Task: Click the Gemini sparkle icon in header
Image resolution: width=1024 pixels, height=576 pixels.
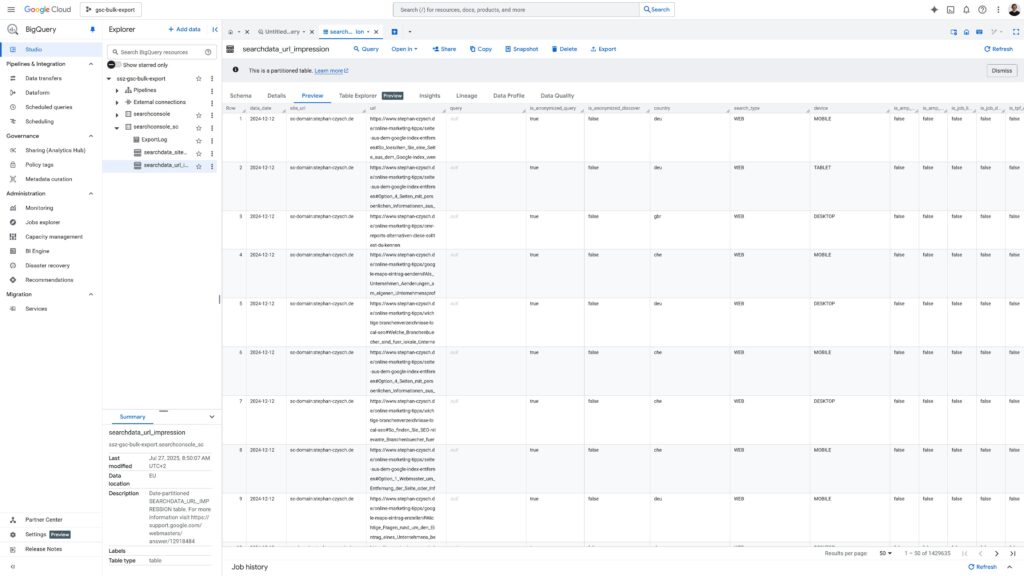Action: 934,9
